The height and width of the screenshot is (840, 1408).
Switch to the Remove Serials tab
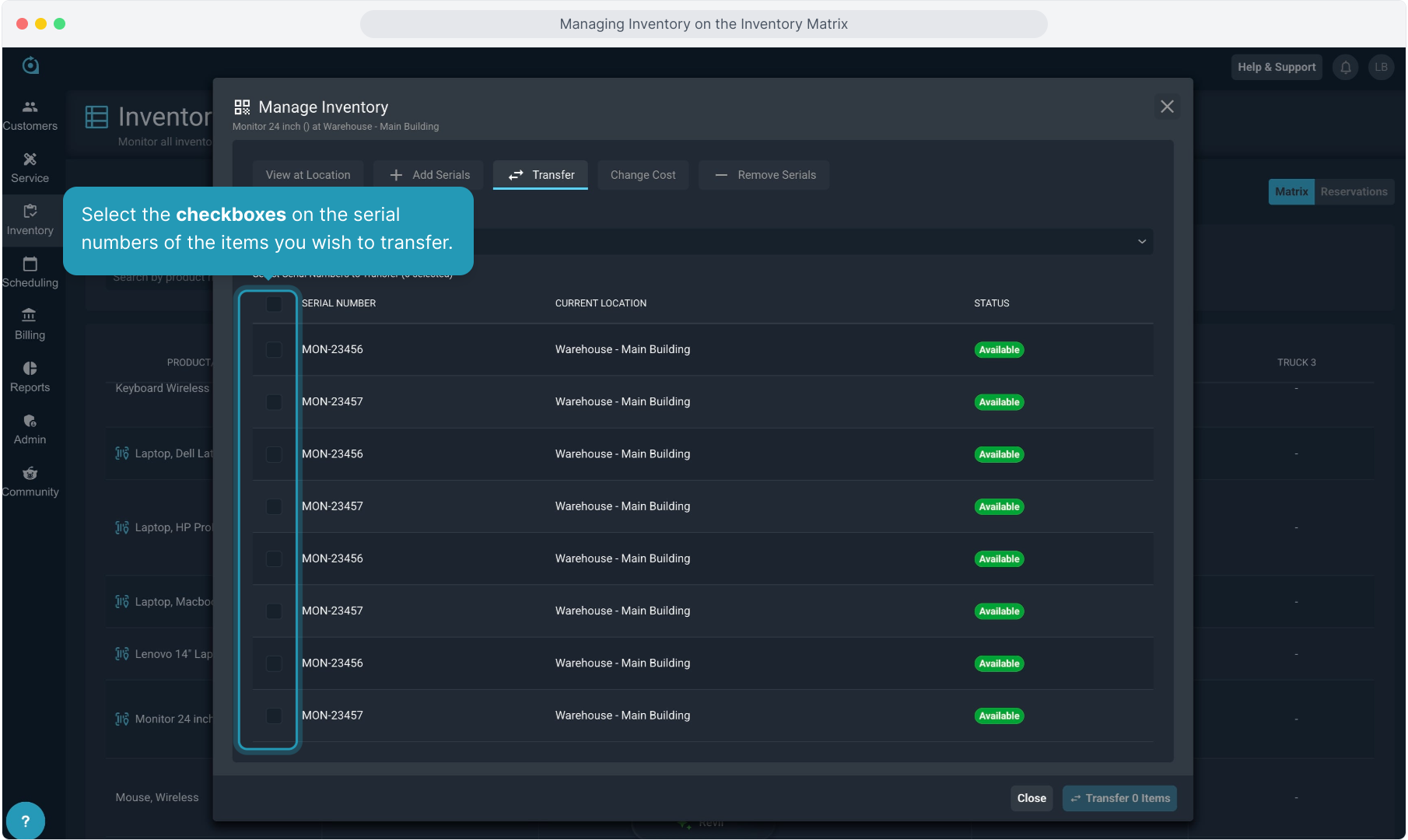(764, 175)
